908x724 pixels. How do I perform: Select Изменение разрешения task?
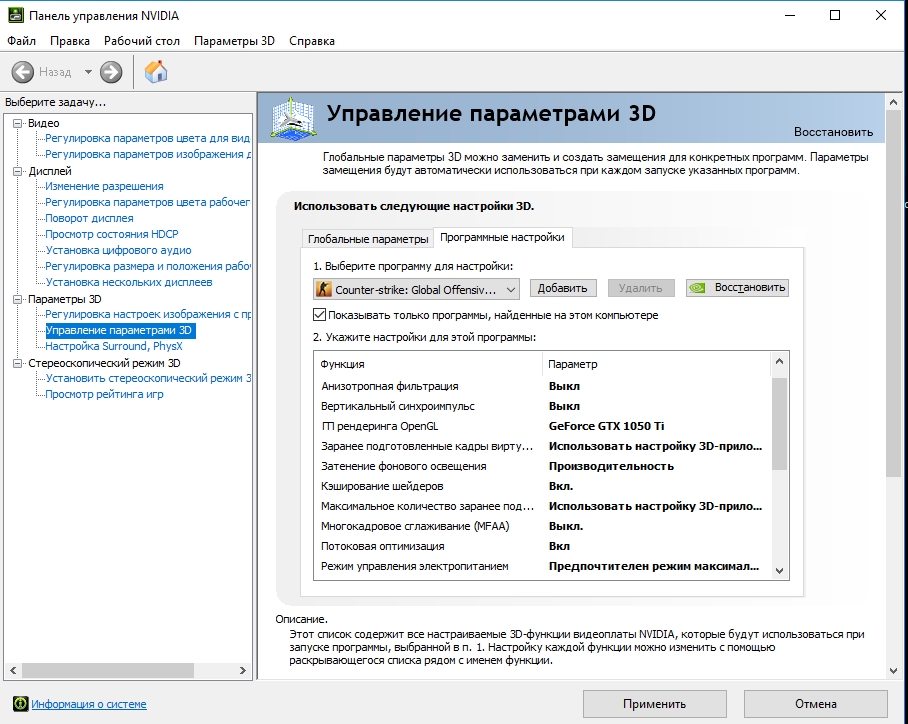[x=104, y=187]
